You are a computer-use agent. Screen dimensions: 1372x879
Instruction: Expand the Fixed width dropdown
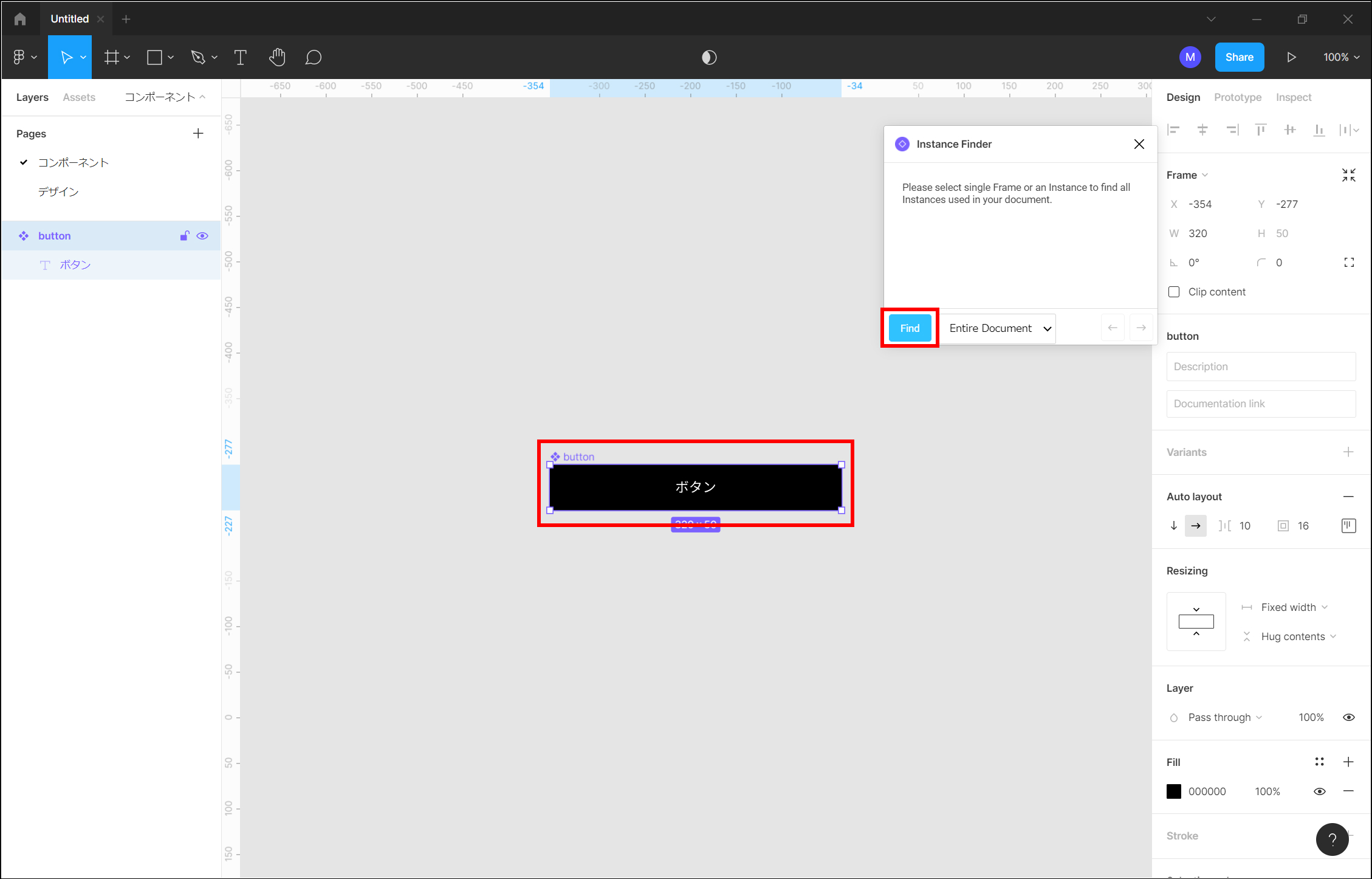[x=1294, y=607]
